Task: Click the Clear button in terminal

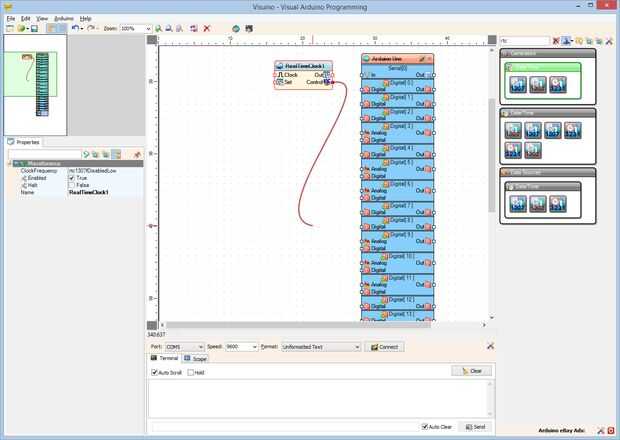Action: tap(472, 371)
